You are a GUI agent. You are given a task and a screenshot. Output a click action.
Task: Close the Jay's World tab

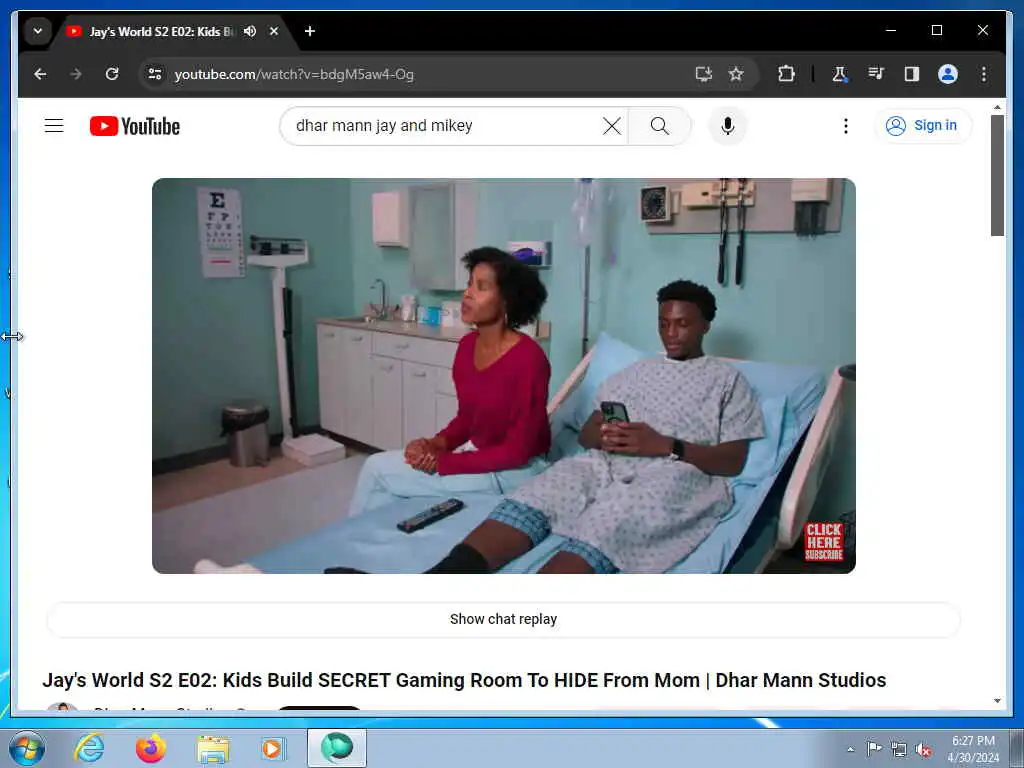274,31
